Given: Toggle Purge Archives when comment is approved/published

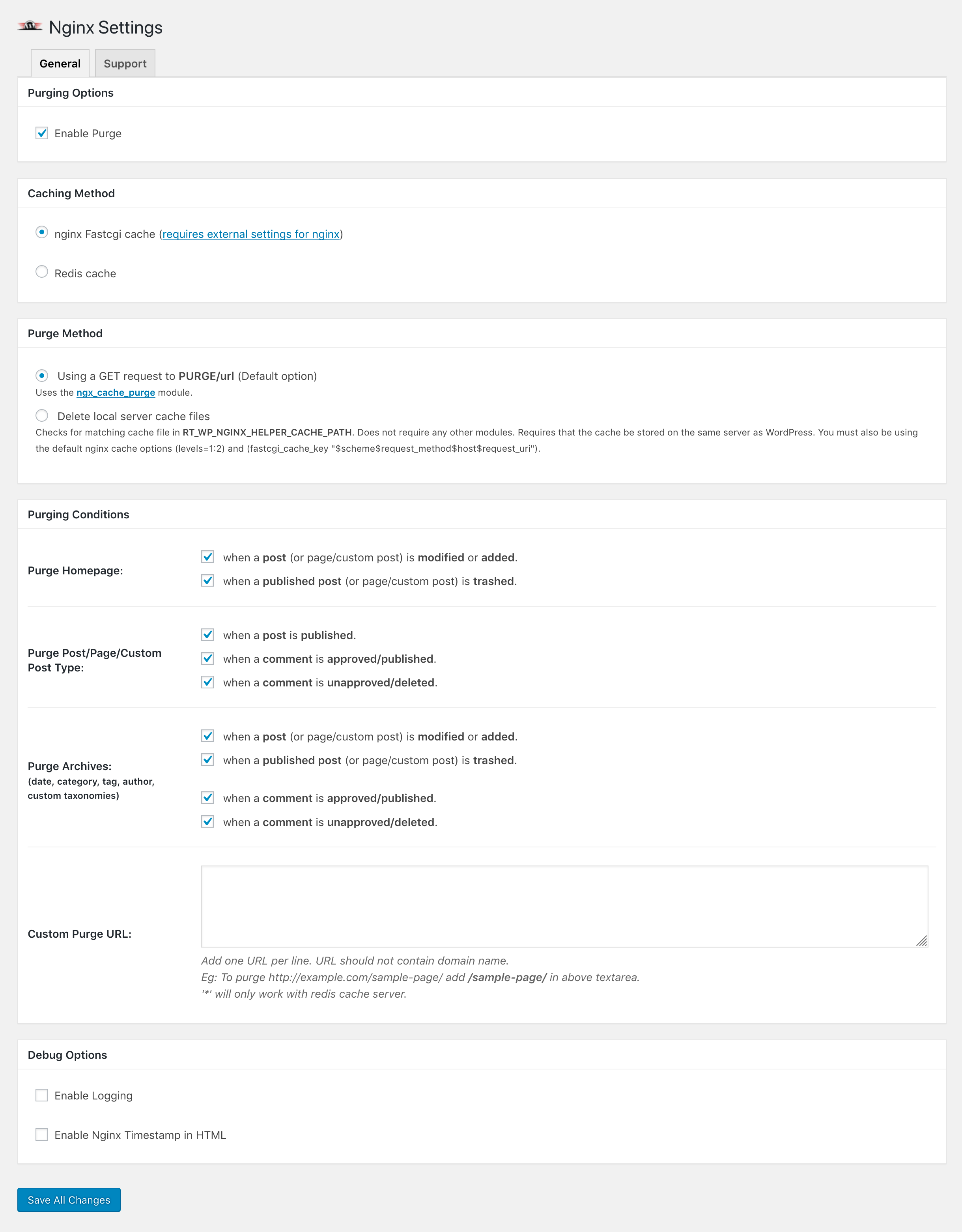Looking at the screenshot, I should (x=207, y=798).
